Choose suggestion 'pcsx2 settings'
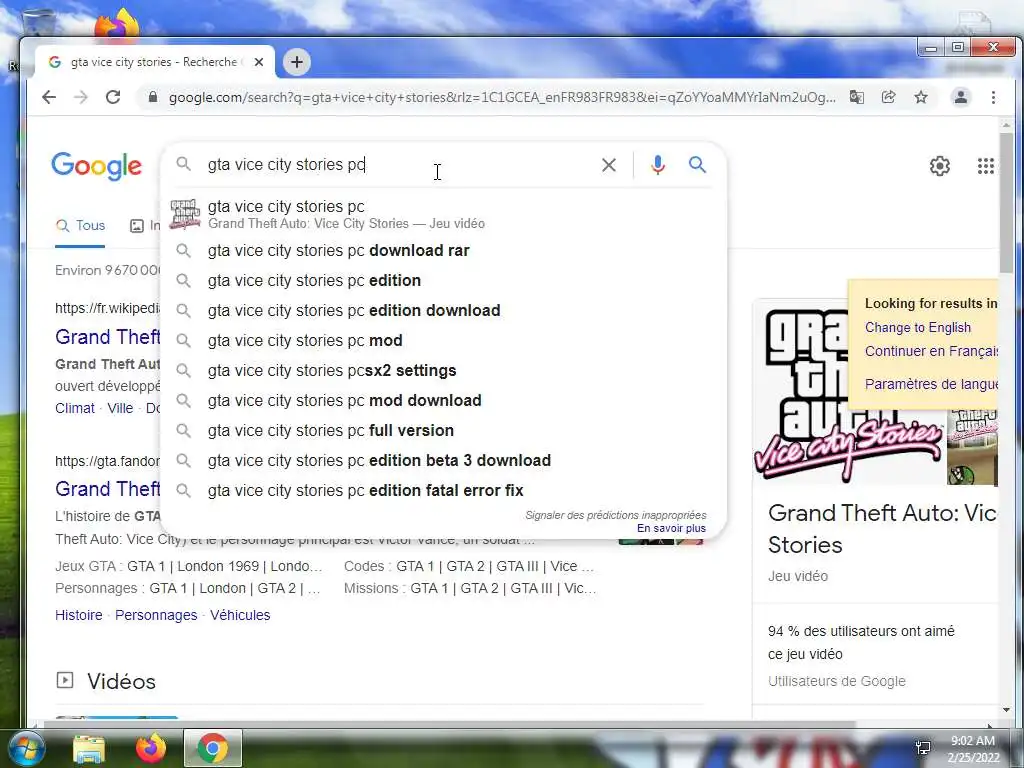Screen dimensions: 1024x768 [443, 371]
